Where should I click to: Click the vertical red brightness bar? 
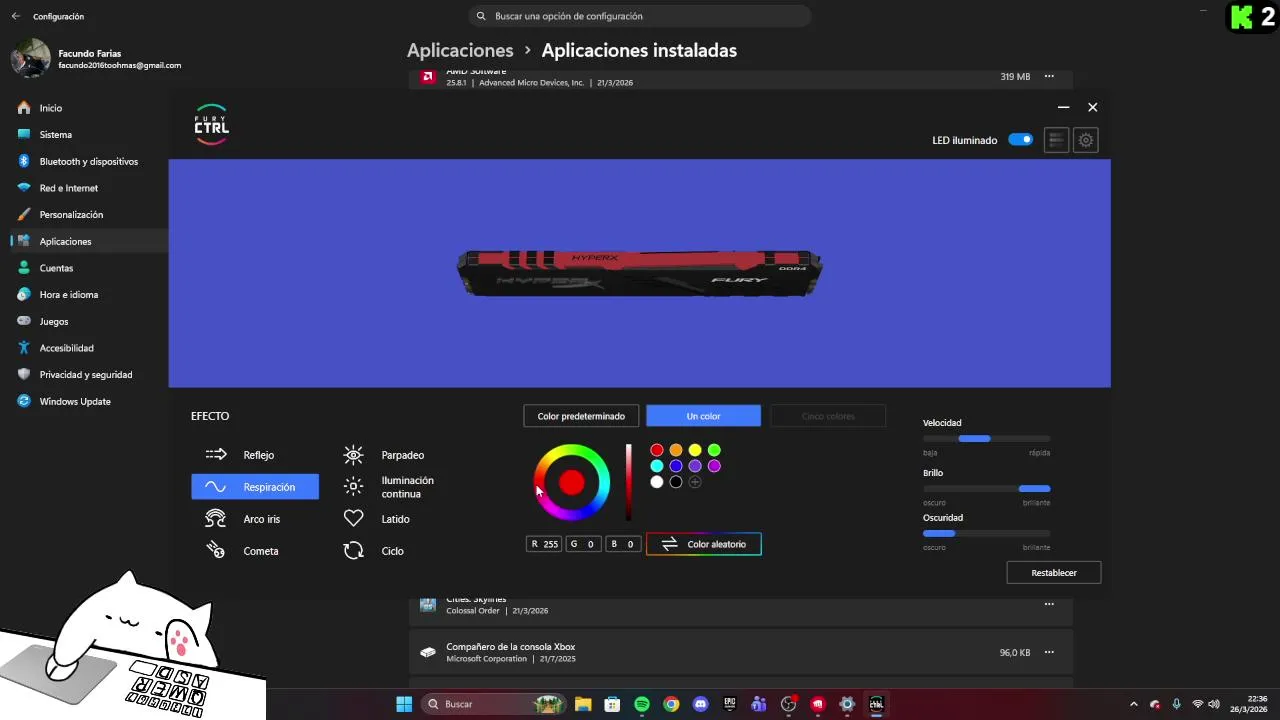(629, 482)
